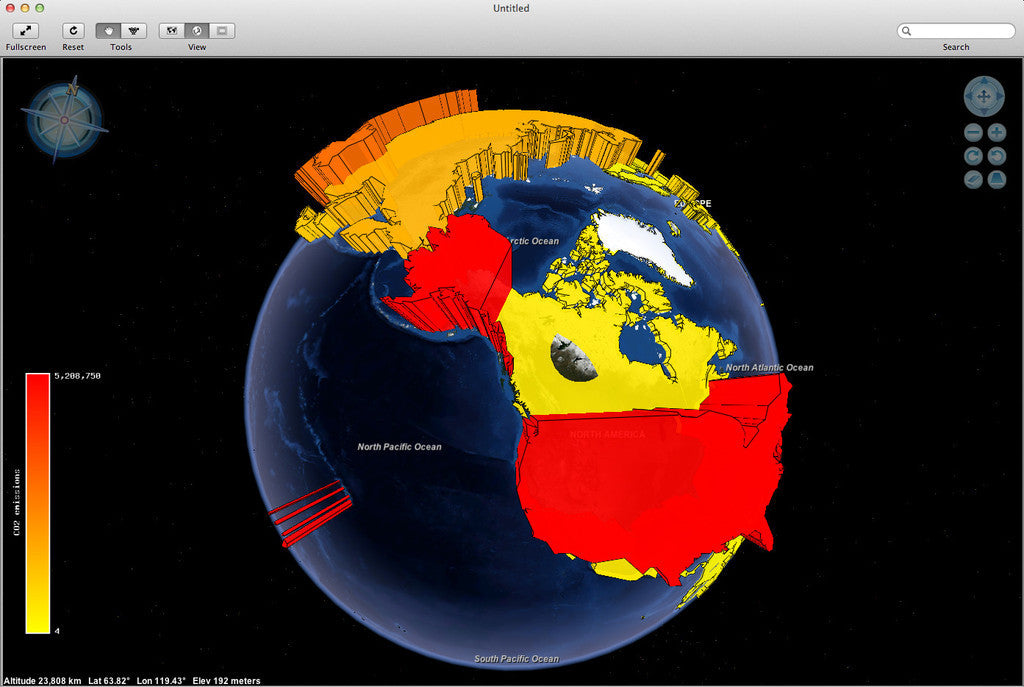This screenshot has height=687, width=1024.
Task: Rotate heading counter-clockwise on globe controls
Action: tap(996, 156)
